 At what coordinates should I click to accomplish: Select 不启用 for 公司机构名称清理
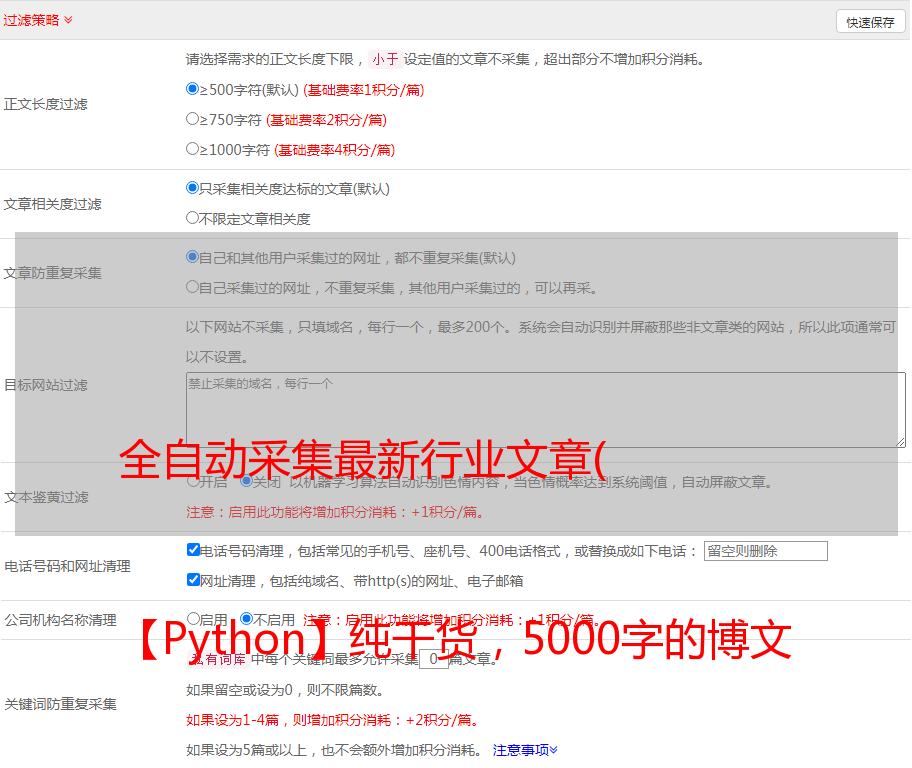tap(247, 618)
